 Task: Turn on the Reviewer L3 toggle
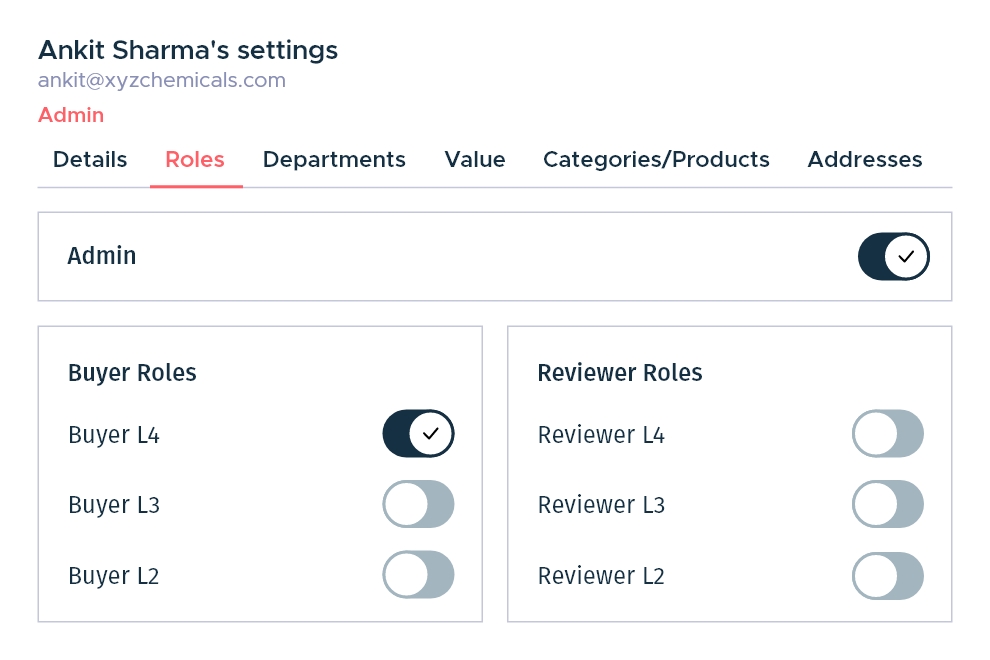pyautogui.click(x=888, y=504)
